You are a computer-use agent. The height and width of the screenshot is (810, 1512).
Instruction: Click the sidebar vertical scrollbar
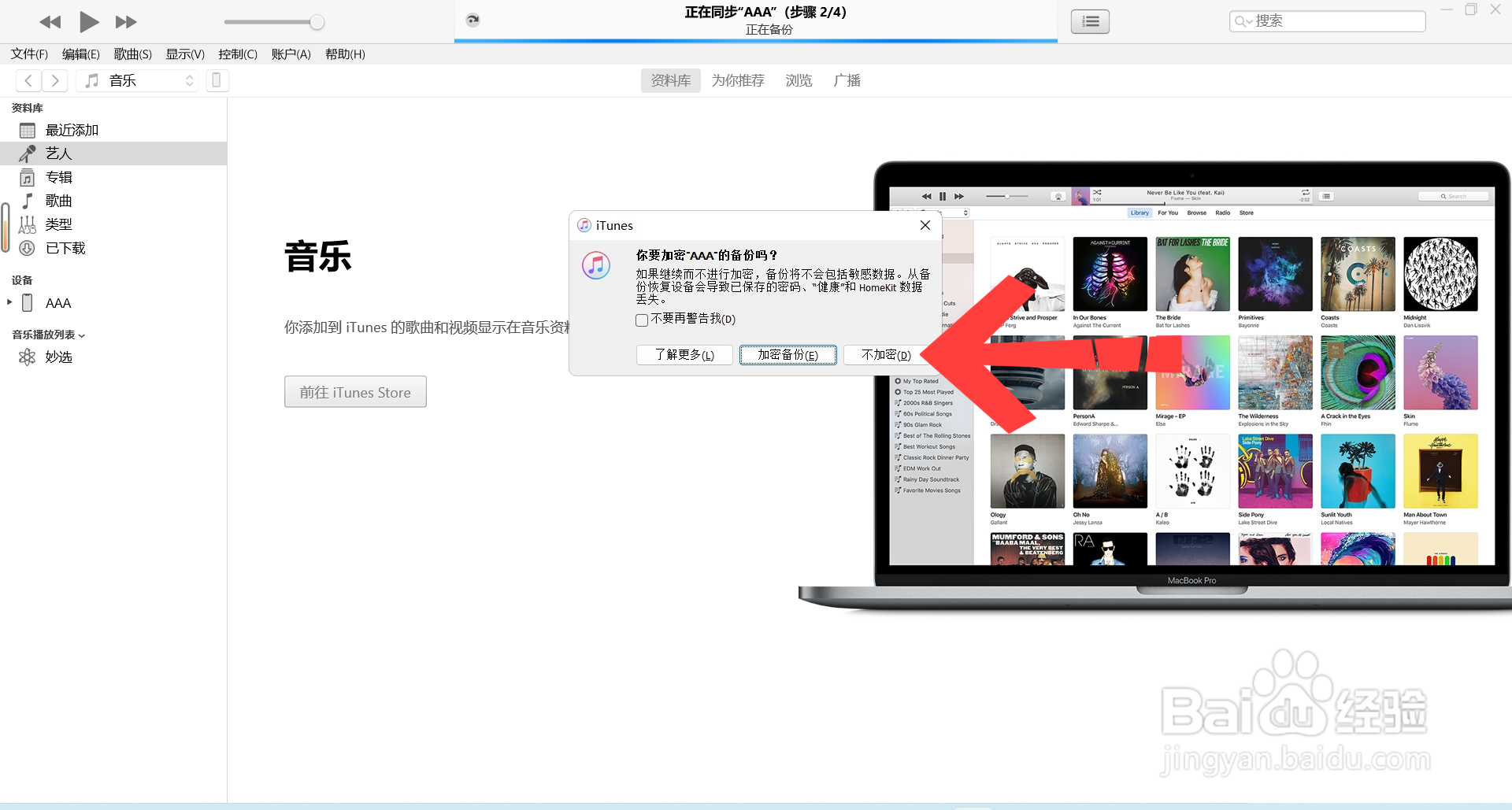point(5,228)
